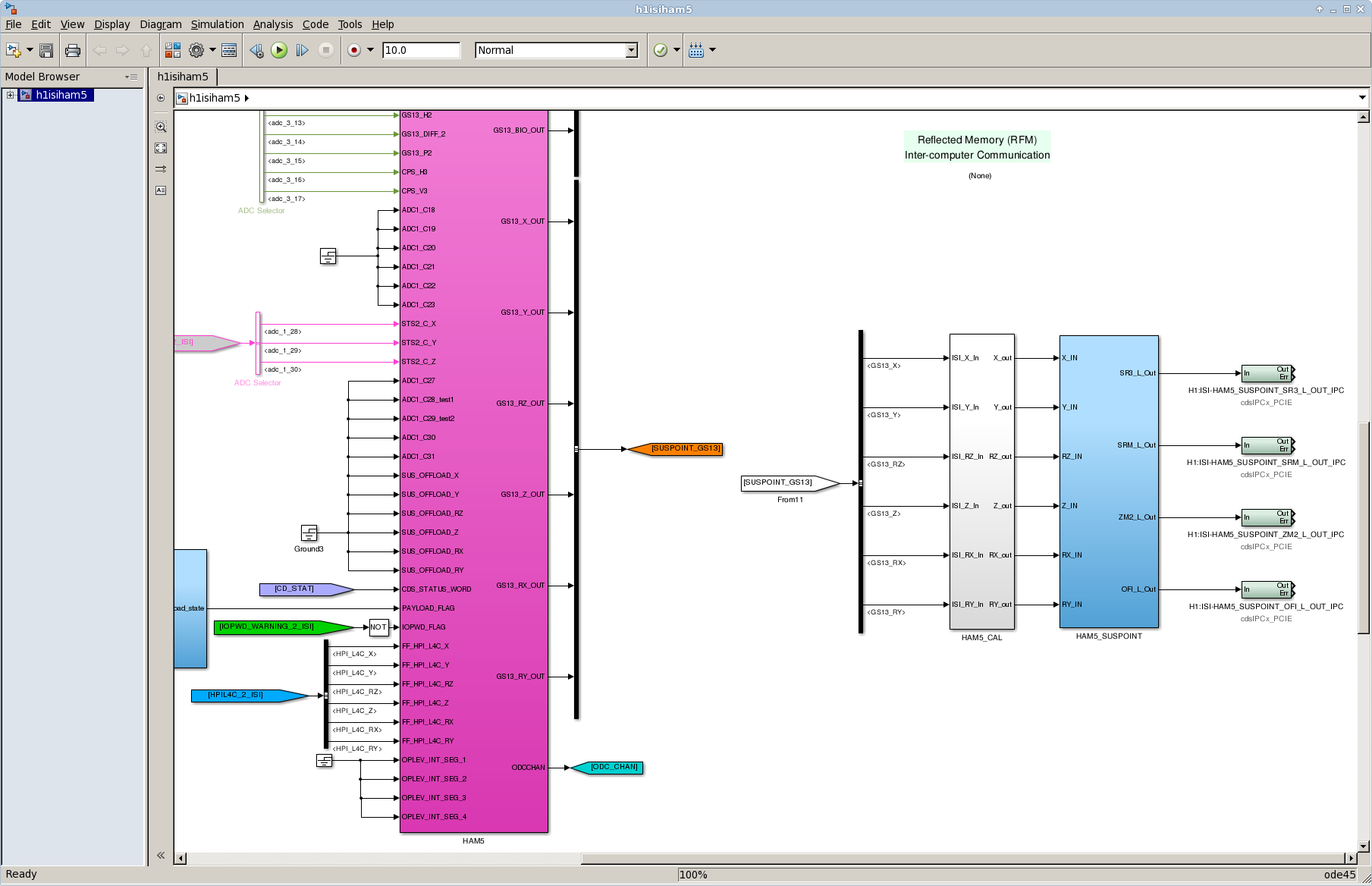The image size is (1372, 886).
Task: Print the diagram using the printer icon
Action: tap(73, 50)
